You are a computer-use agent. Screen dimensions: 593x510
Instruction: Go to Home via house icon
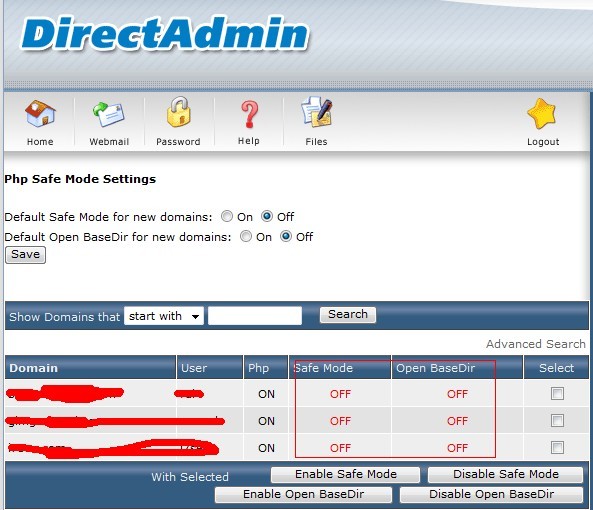click(40, 113)
